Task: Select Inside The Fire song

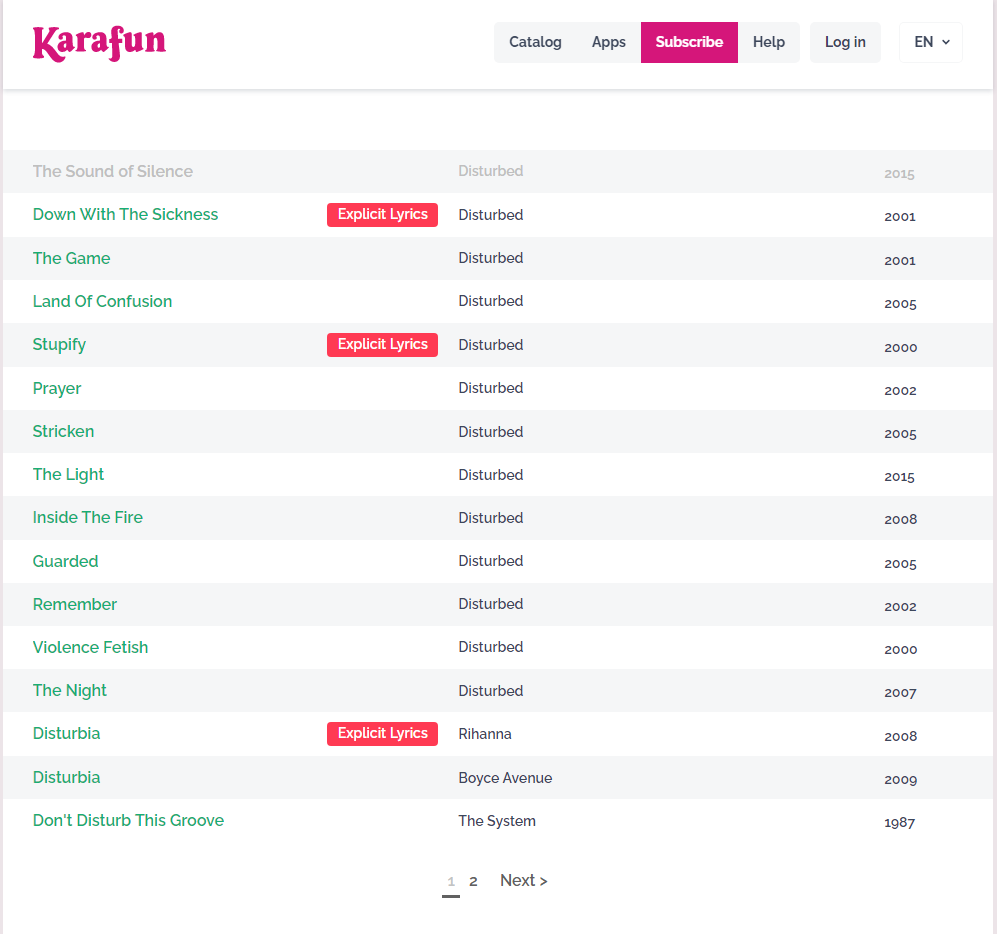Action: (87, 517)
